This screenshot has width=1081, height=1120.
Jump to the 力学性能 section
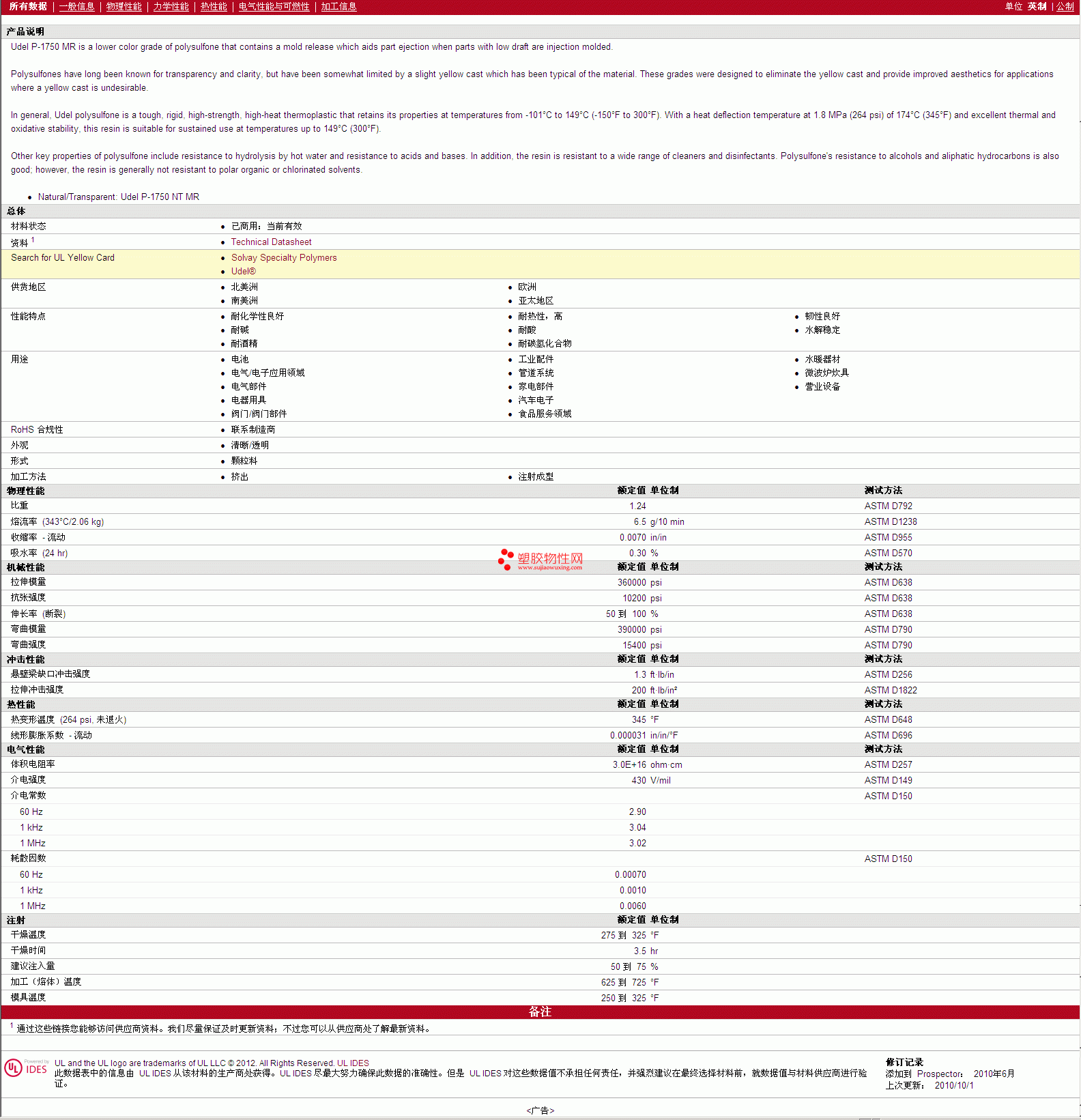pyautogui.click(x=171, y=7)
